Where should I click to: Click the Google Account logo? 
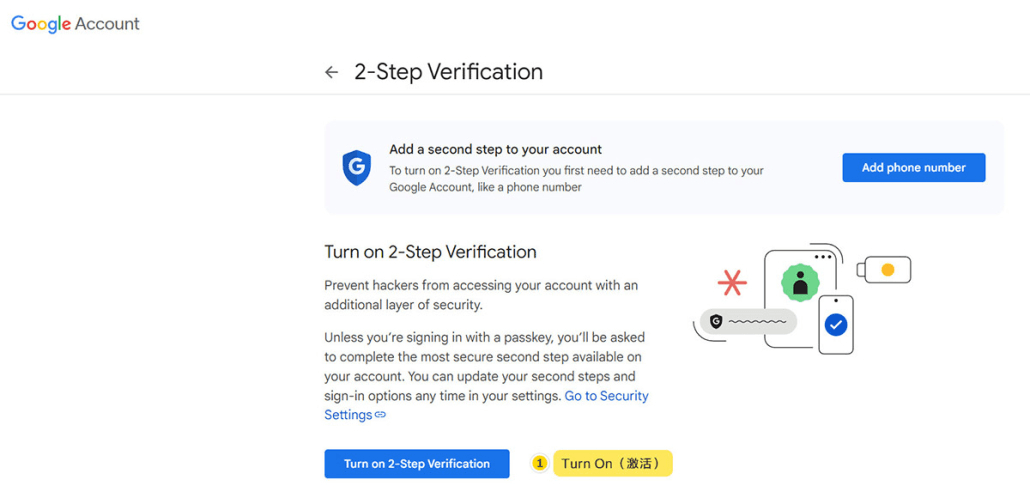click(75, 24)
